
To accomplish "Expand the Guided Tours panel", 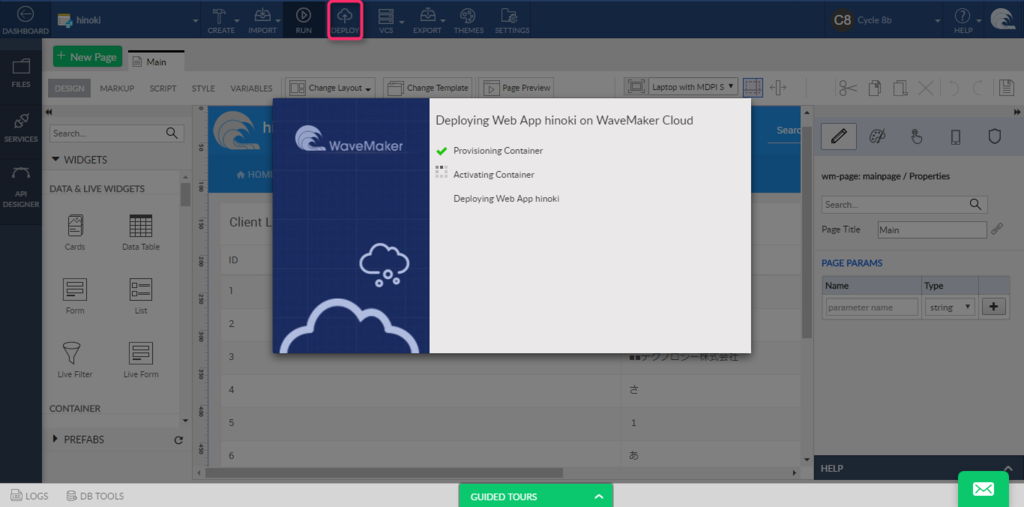I will click(536, 497).
